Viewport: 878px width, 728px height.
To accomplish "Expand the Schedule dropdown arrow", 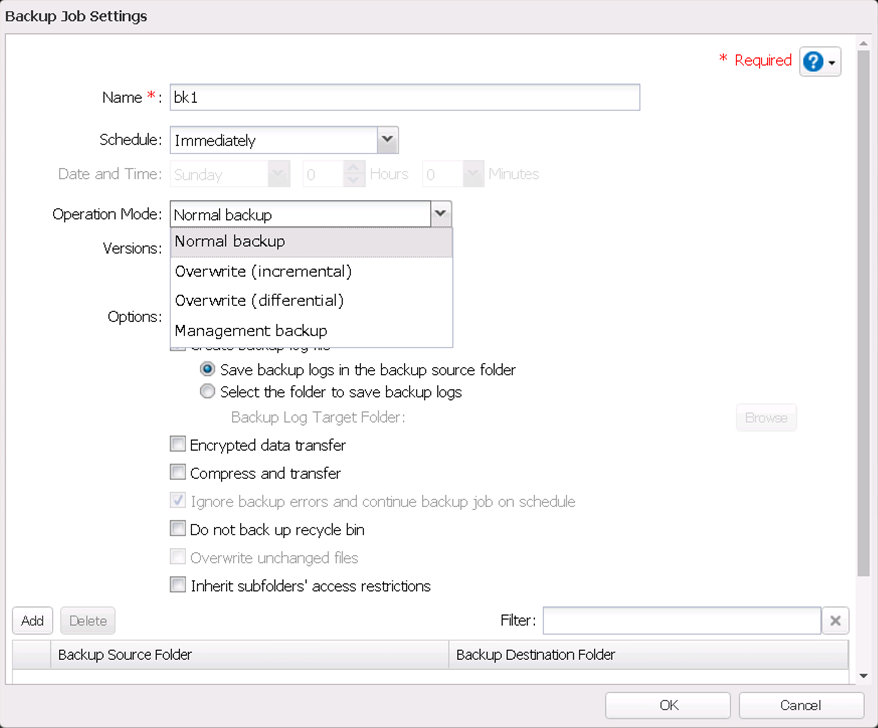I will point(388,140).
